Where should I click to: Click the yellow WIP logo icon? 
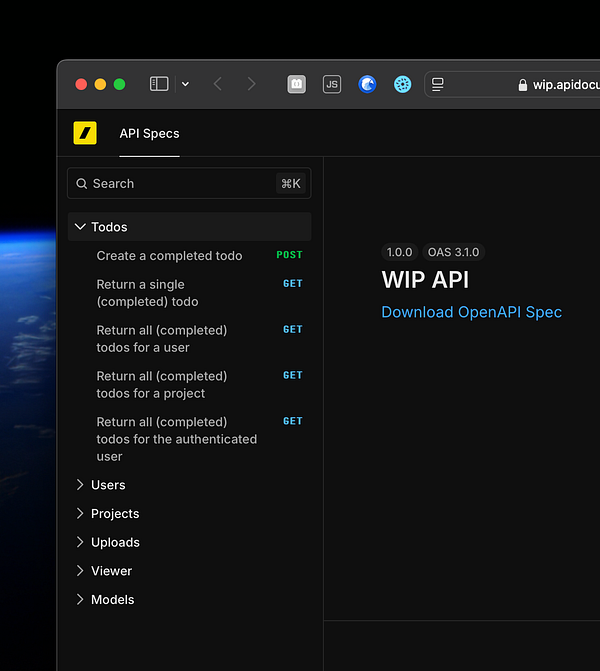tap(85, 133)
